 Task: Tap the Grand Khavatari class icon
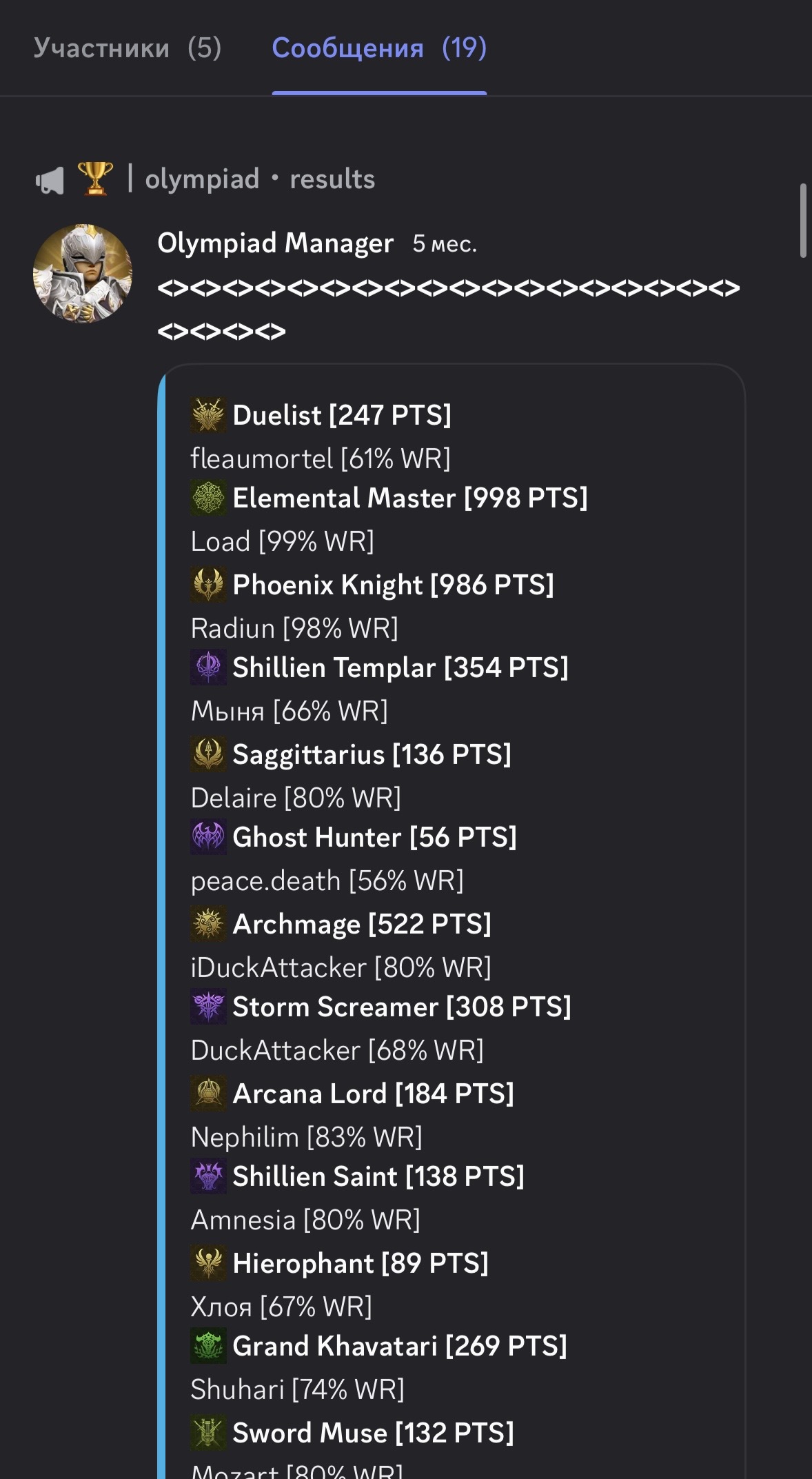tap(208, 1345)
